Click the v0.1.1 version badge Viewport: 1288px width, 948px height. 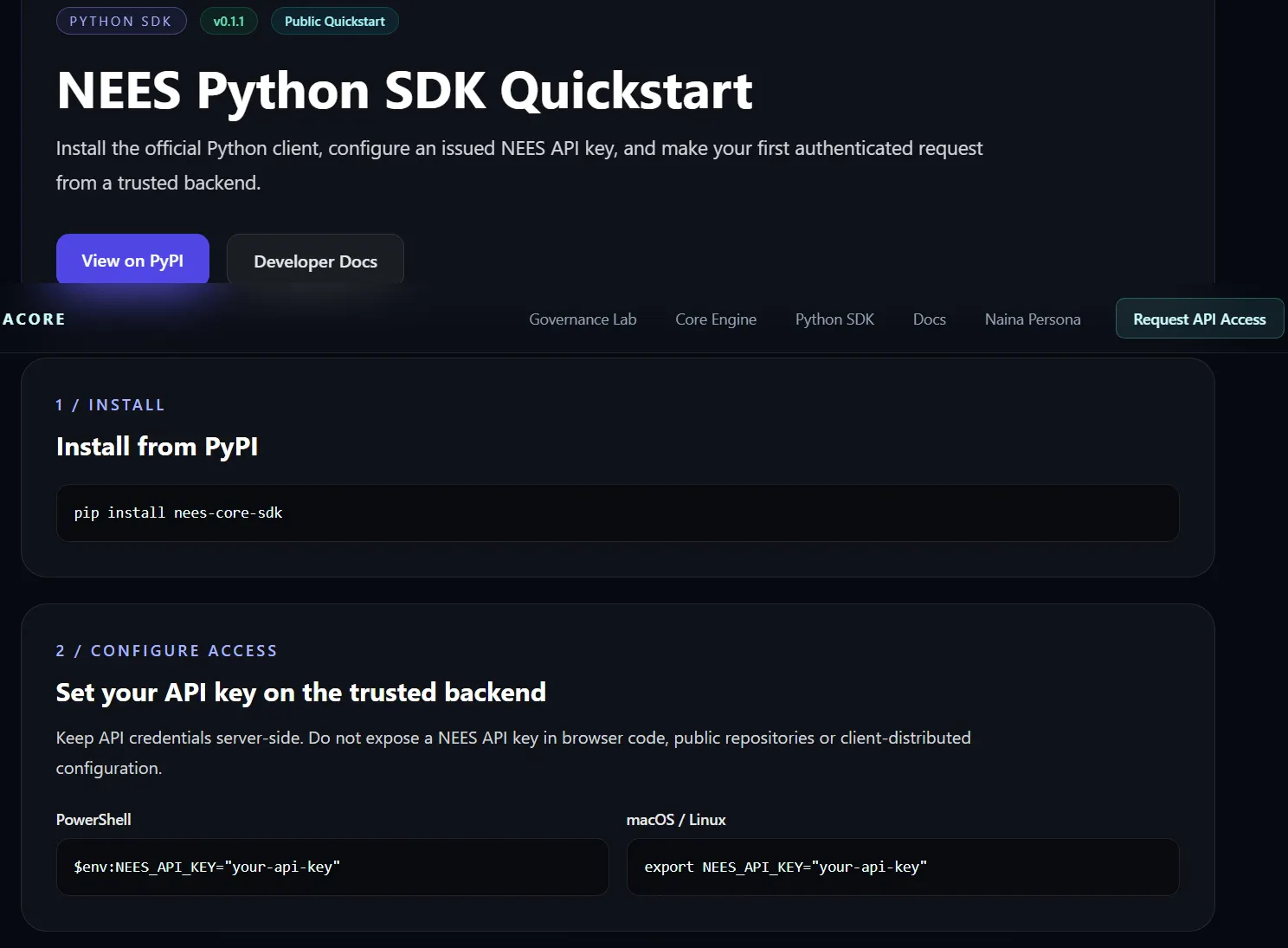click(229, 21)
